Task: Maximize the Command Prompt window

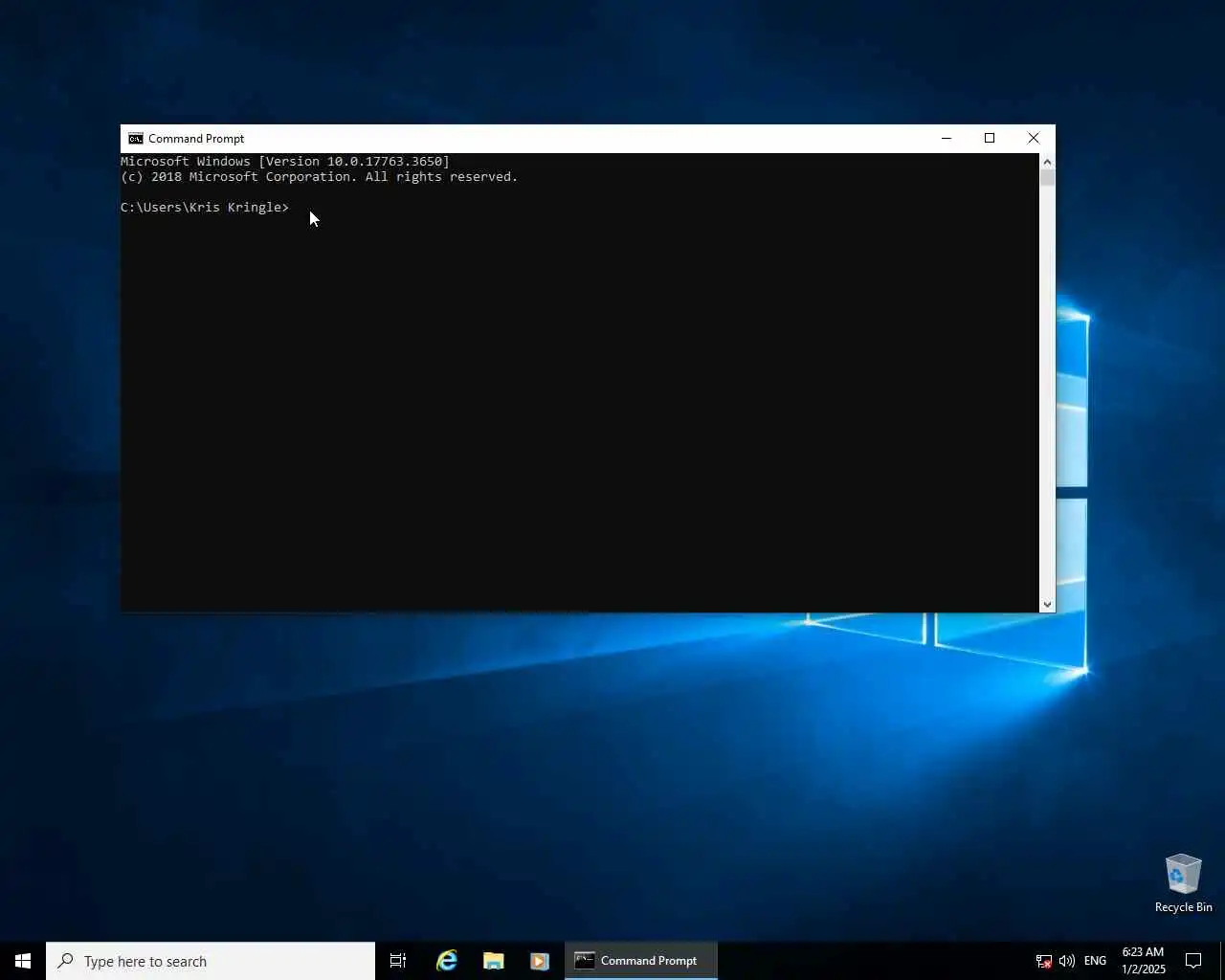Action: pos(990,138)
